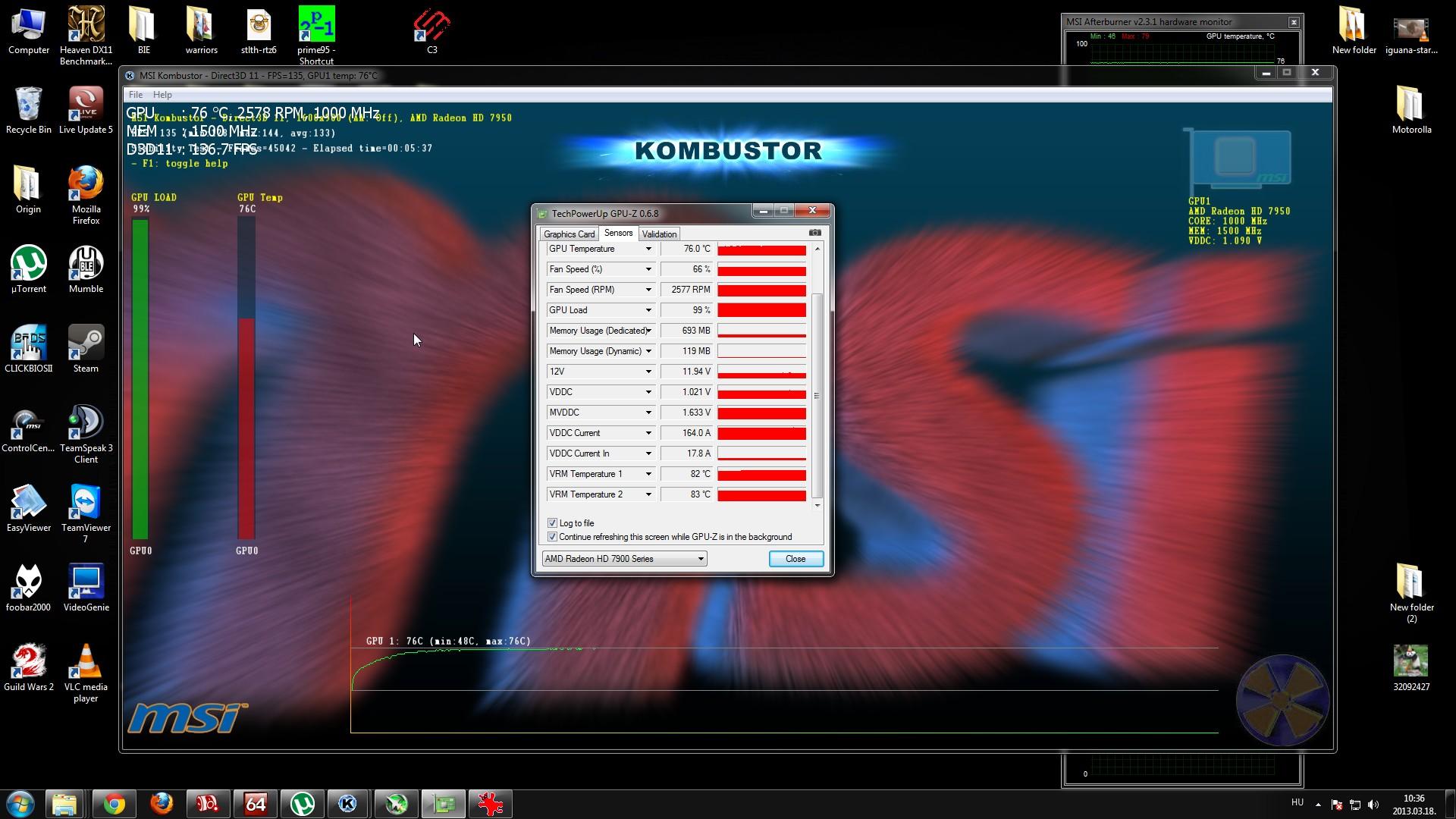Open the stlth-rtz6 desktop file
This screenshot has width=1456, height=819.
[259, 30]
